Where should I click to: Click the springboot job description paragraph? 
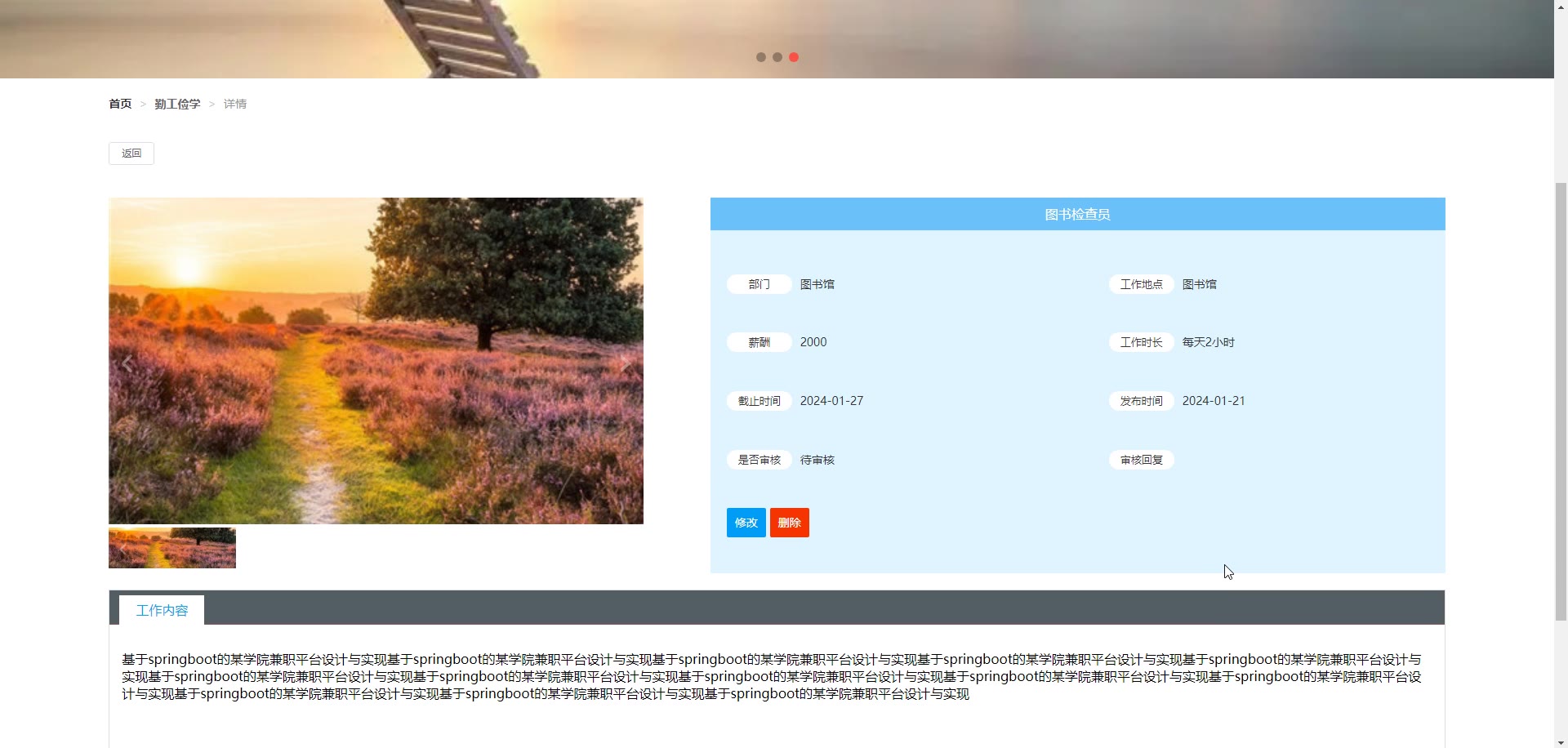pyautogui.click(x=772, y=676)
